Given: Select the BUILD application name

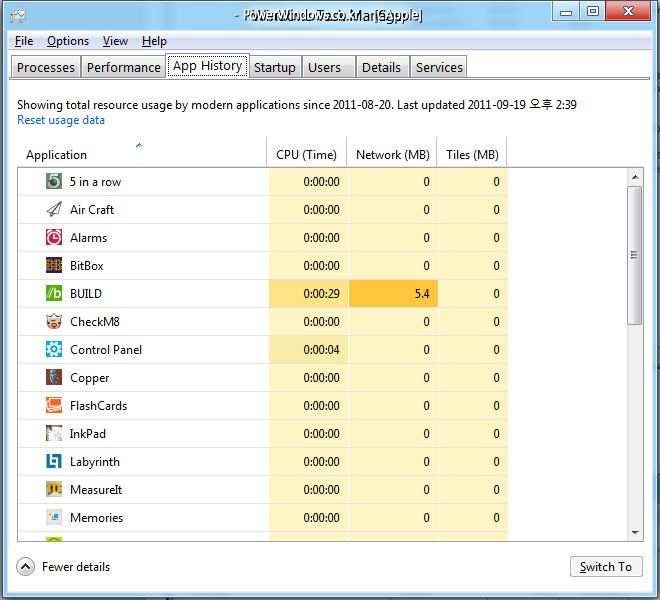Looking at the screenshot, I should pyautogui.click(x=86, y=293).
